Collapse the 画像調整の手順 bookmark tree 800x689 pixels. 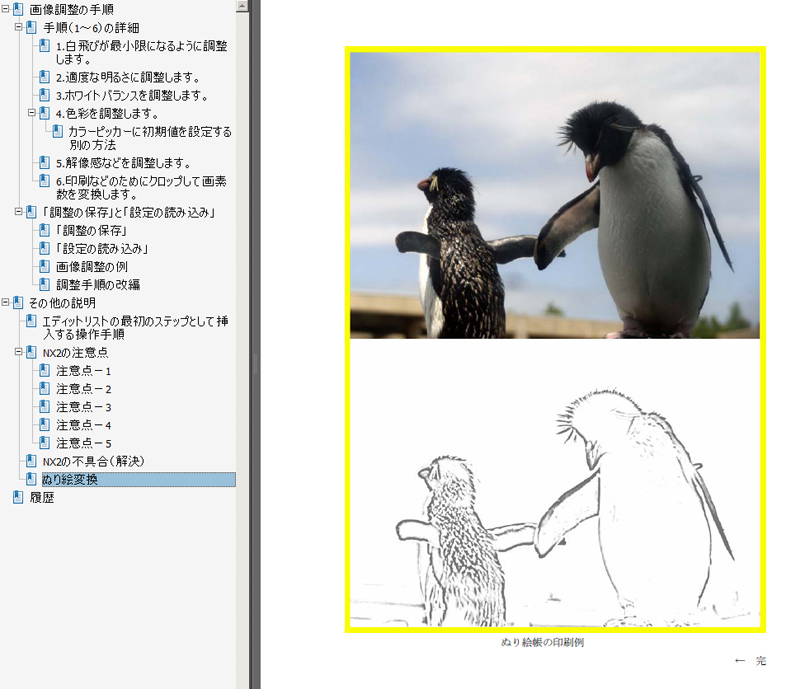click(x=6, y=9)
